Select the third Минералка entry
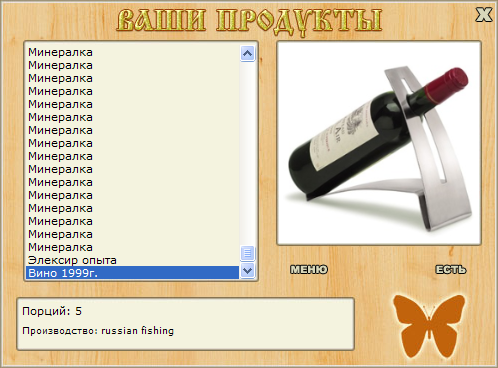This screenshot has width=498, height=368. click(132, 78)
